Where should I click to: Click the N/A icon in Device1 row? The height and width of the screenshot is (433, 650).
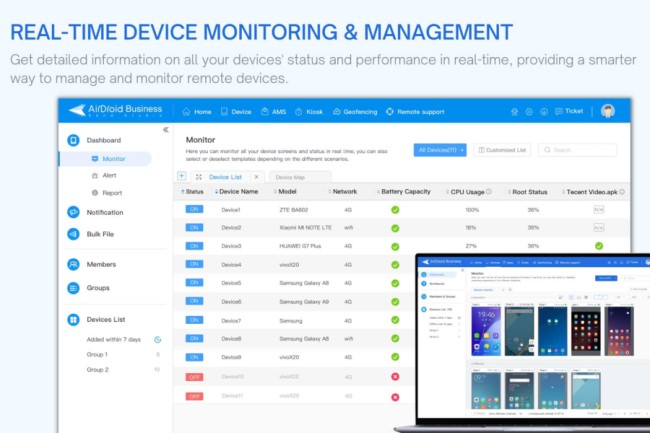pos(599,210)
